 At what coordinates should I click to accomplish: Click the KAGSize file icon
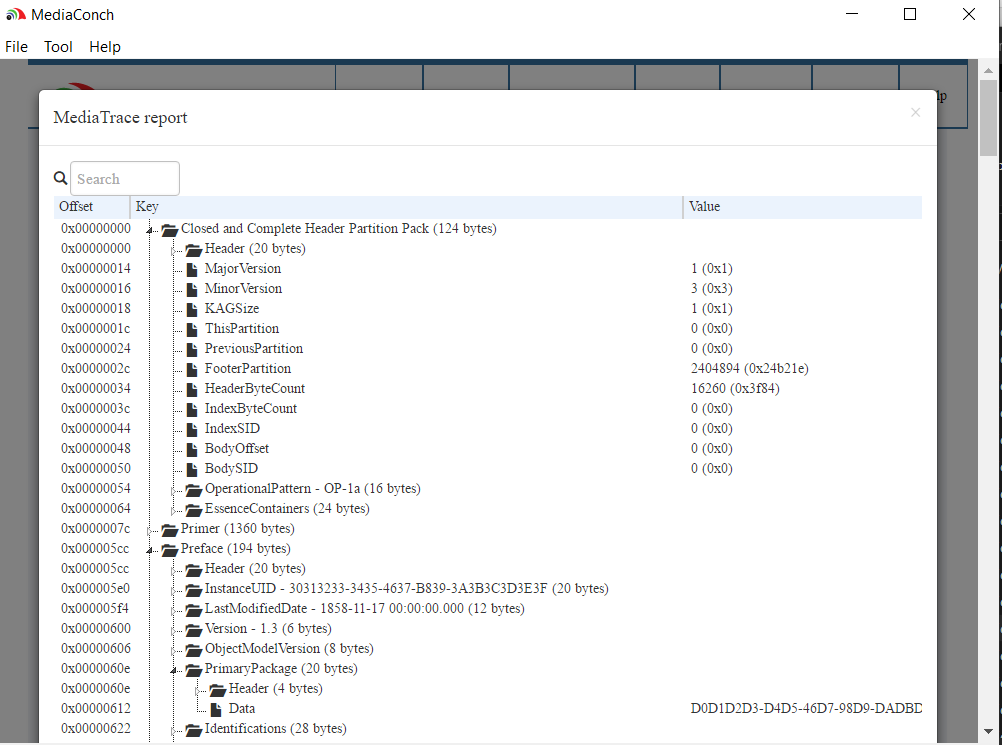click(192, 309)
